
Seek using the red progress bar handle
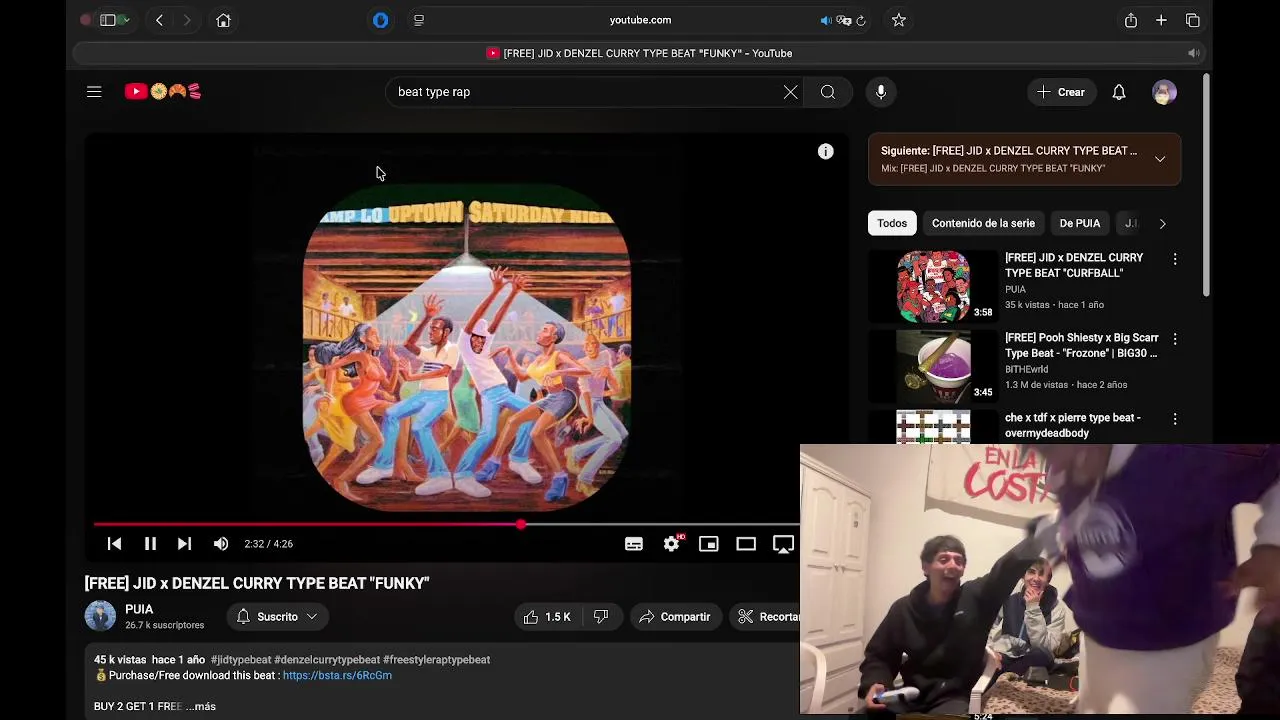[521, 524]
